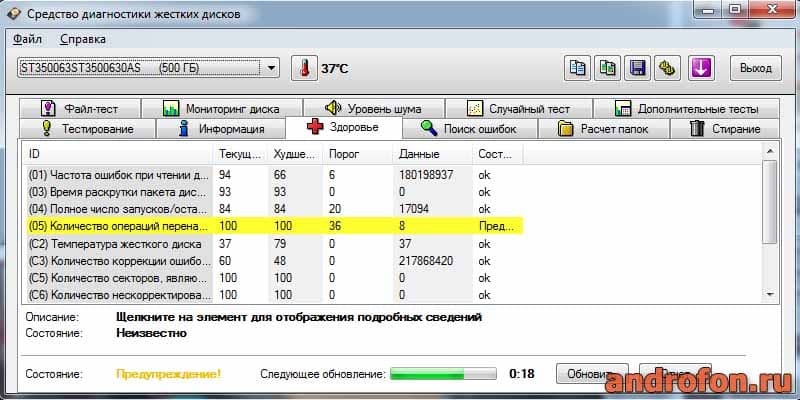Click the attribute list scrollbar thumb
800x400 pixels.
[x=770, y=202]
